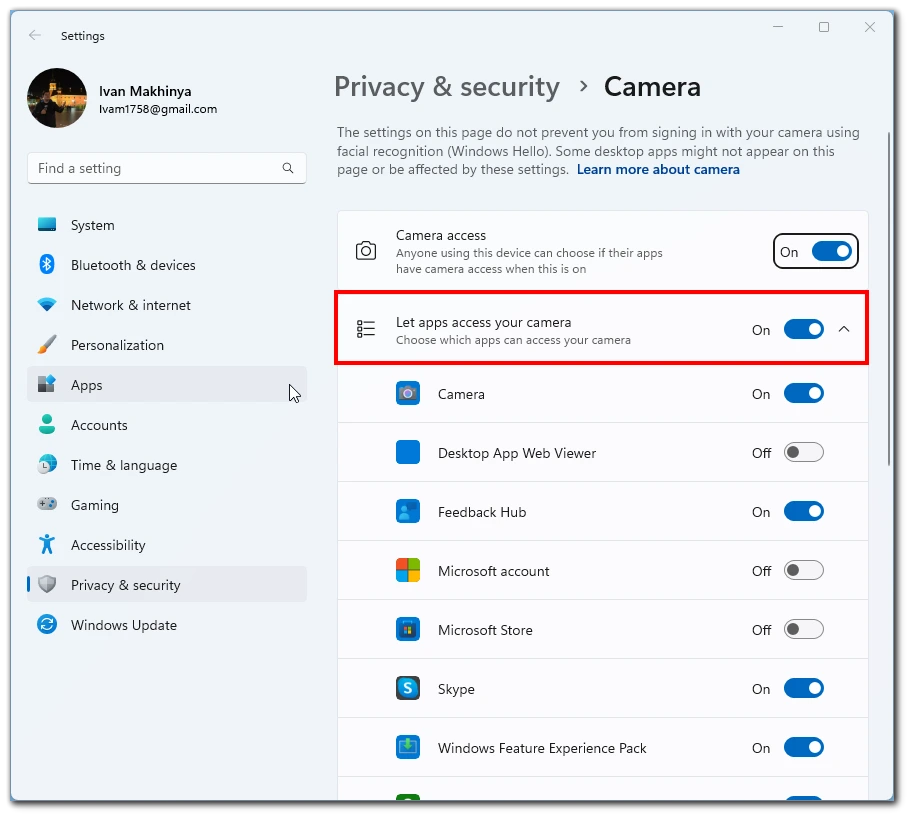Click the Gaming controller icon
The image size is (912, 819).
tap(47, 504)
